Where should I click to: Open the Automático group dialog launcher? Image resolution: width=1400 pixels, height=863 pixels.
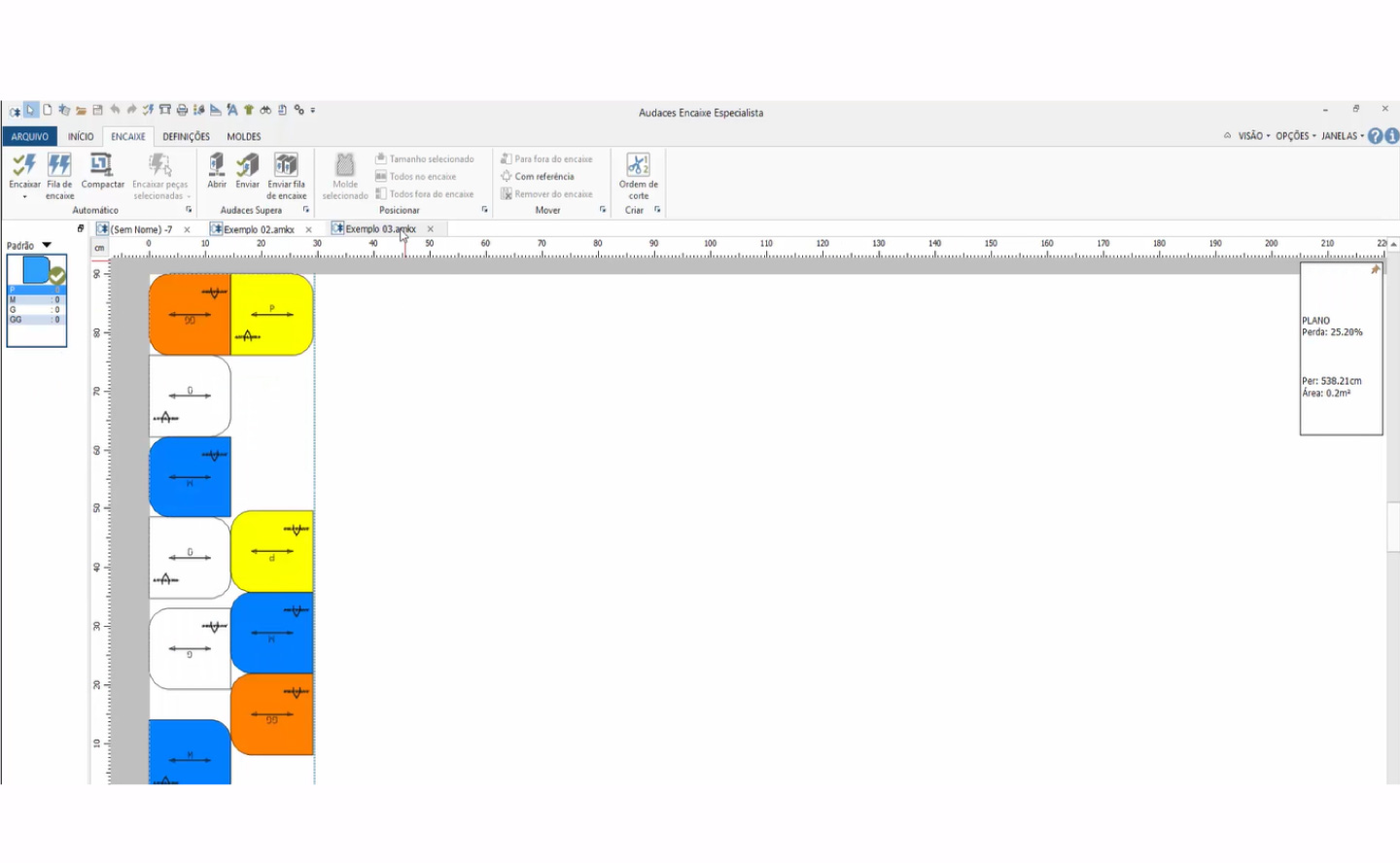189,210
